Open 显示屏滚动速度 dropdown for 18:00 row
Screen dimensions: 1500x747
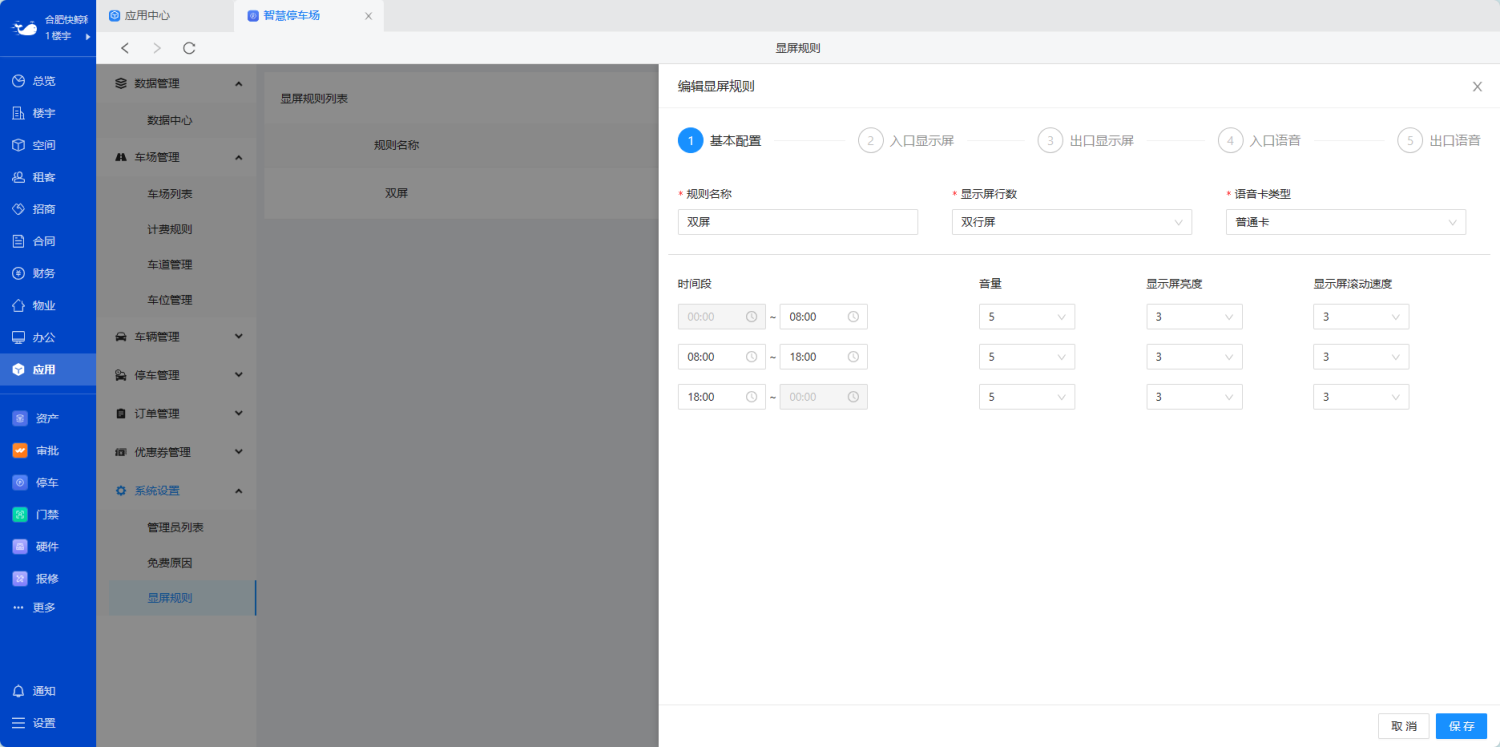(x=1361, y=397)
